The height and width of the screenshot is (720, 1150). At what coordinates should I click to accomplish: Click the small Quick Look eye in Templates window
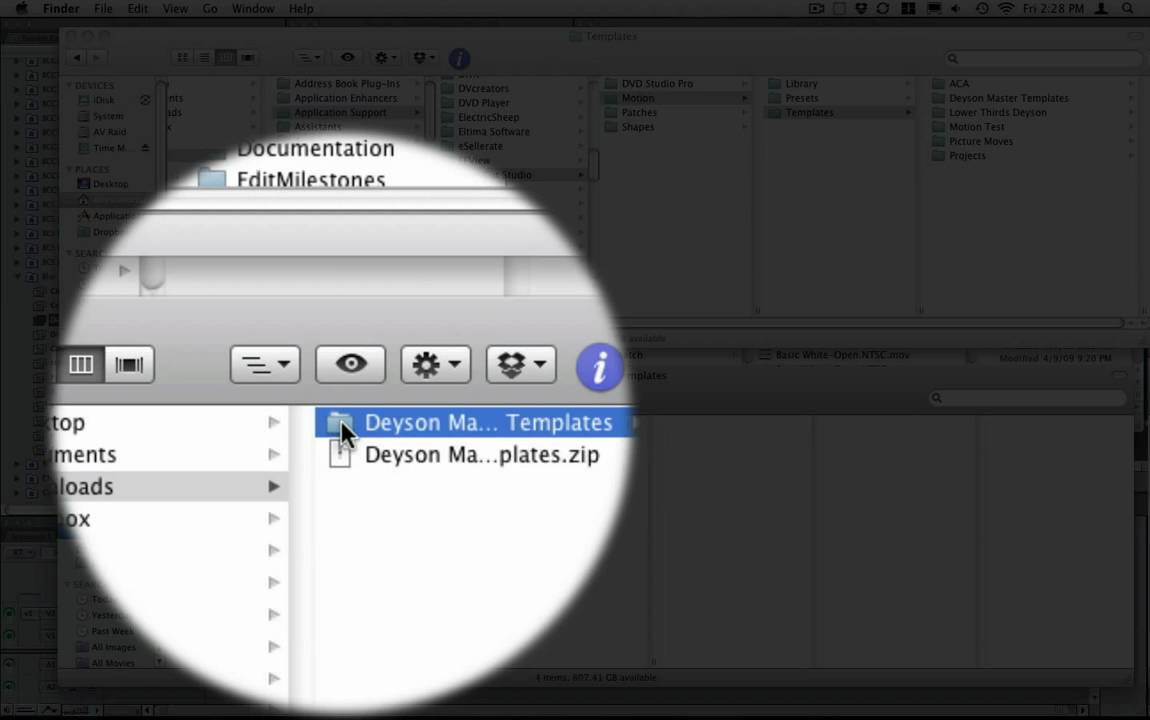point(348,58)
